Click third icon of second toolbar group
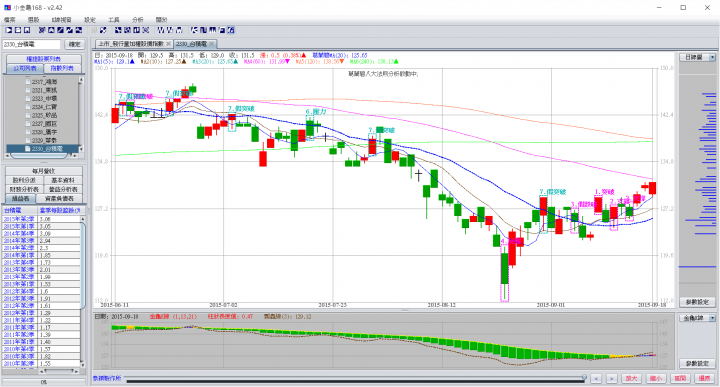 (60, 30)
